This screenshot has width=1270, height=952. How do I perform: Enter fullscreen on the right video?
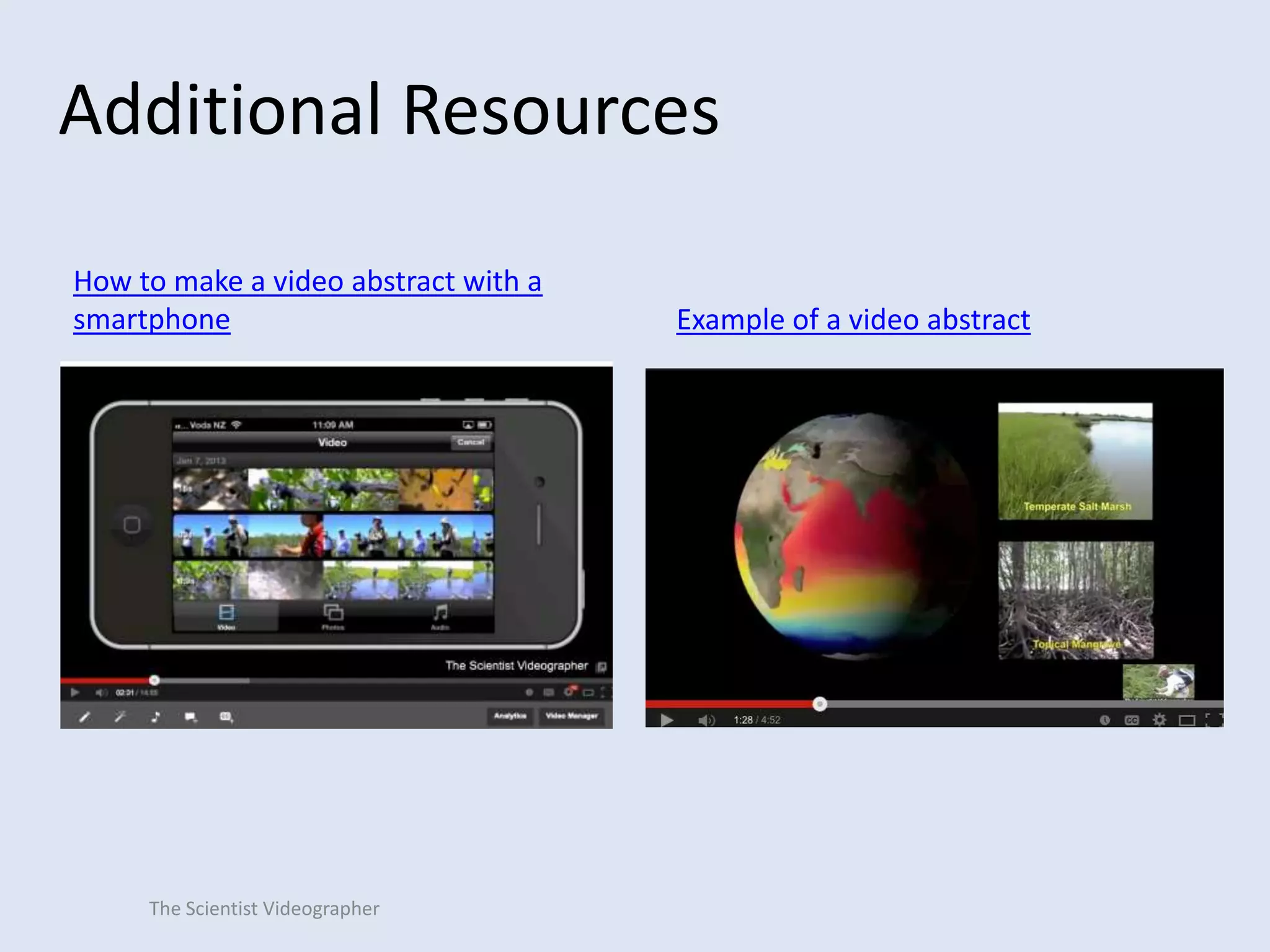1213,720
